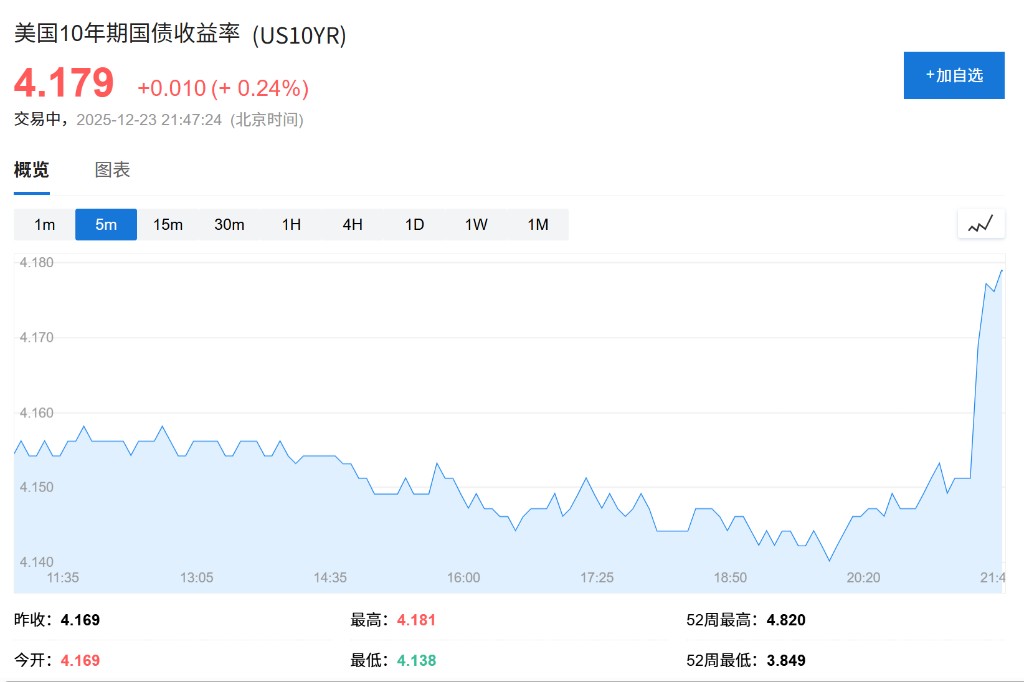
Task: Click the current yield value 4.179
Action: point(64,83)
